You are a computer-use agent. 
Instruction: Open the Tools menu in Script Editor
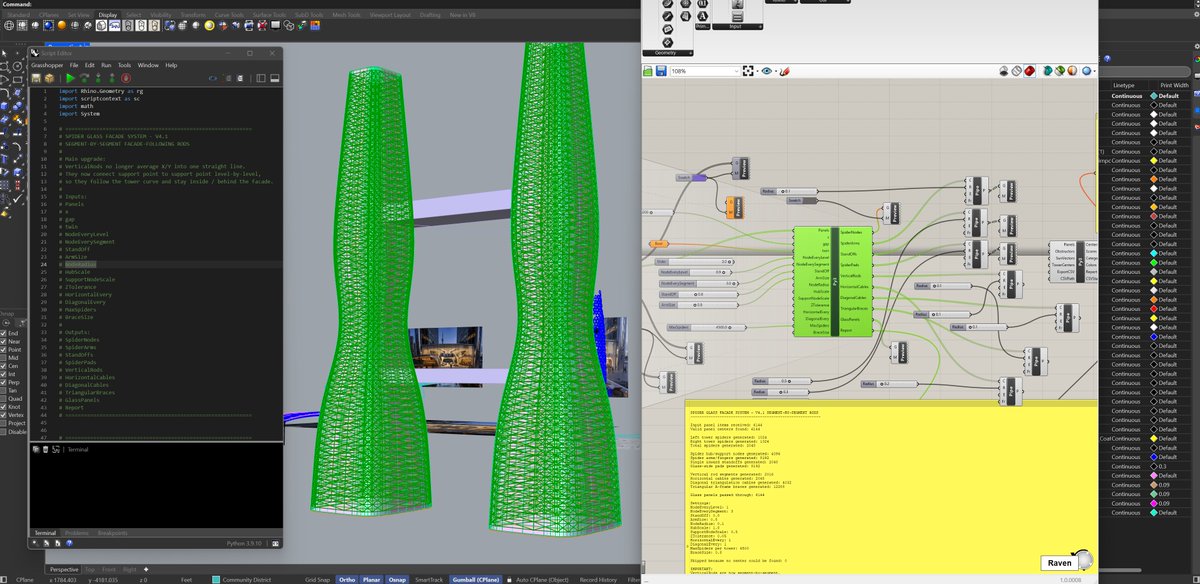pyautogui.click(x=124, y=65)
